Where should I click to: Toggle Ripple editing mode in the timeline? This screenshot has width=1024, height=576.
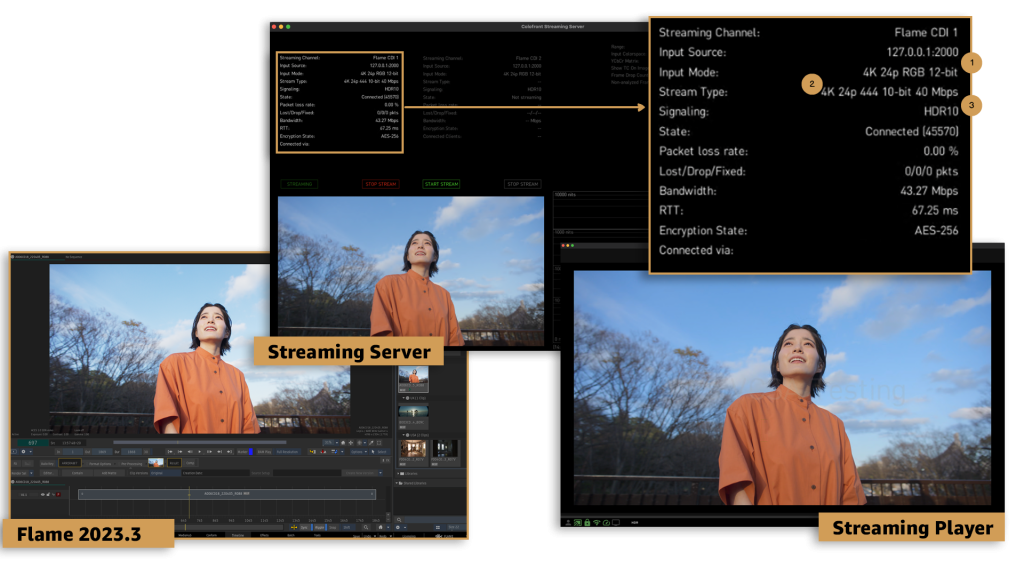point(319,526)
